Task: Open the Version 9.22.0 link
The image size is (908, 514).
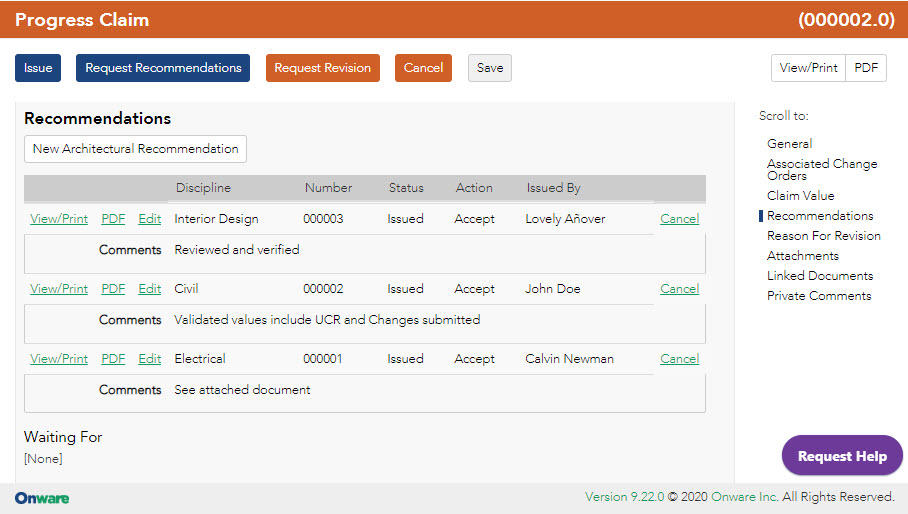Action: point(624,497)
